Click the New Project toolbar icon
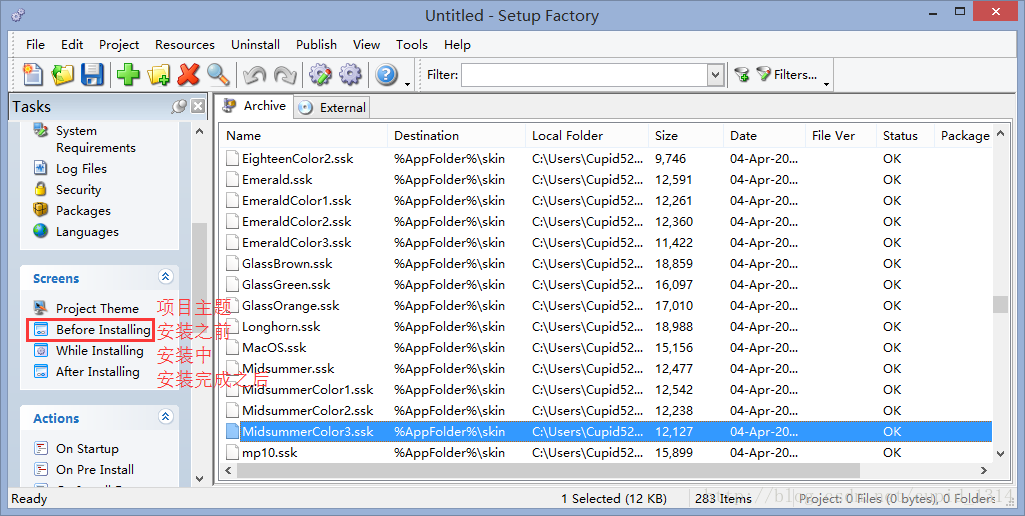 point(32,75)
